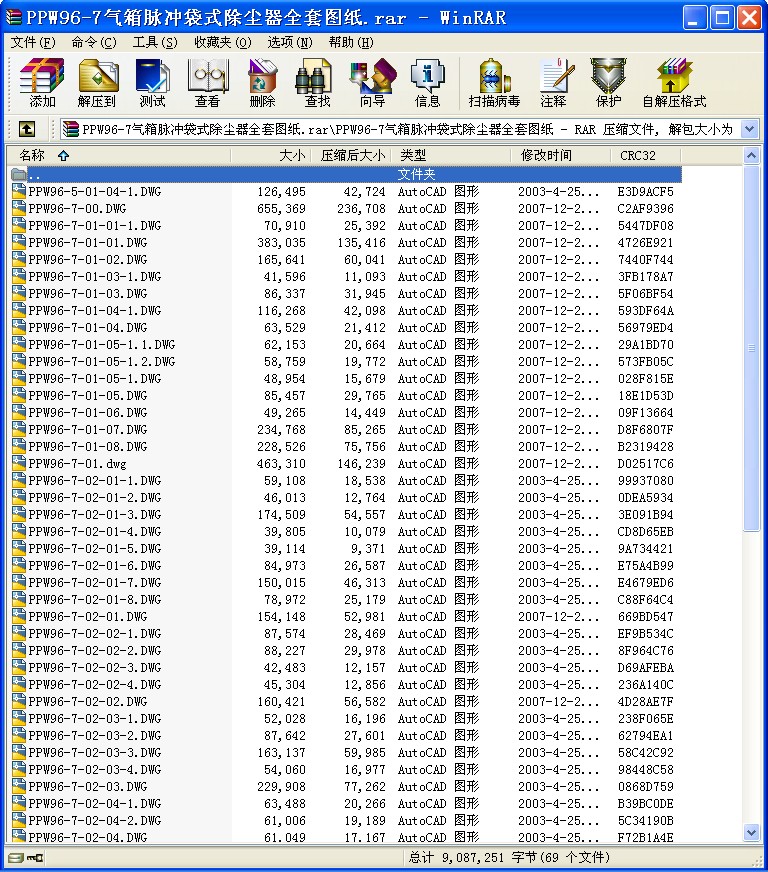Click the 添加 (Add) toolbar icon
The image size is (768, 872).
tap(42, 83)
